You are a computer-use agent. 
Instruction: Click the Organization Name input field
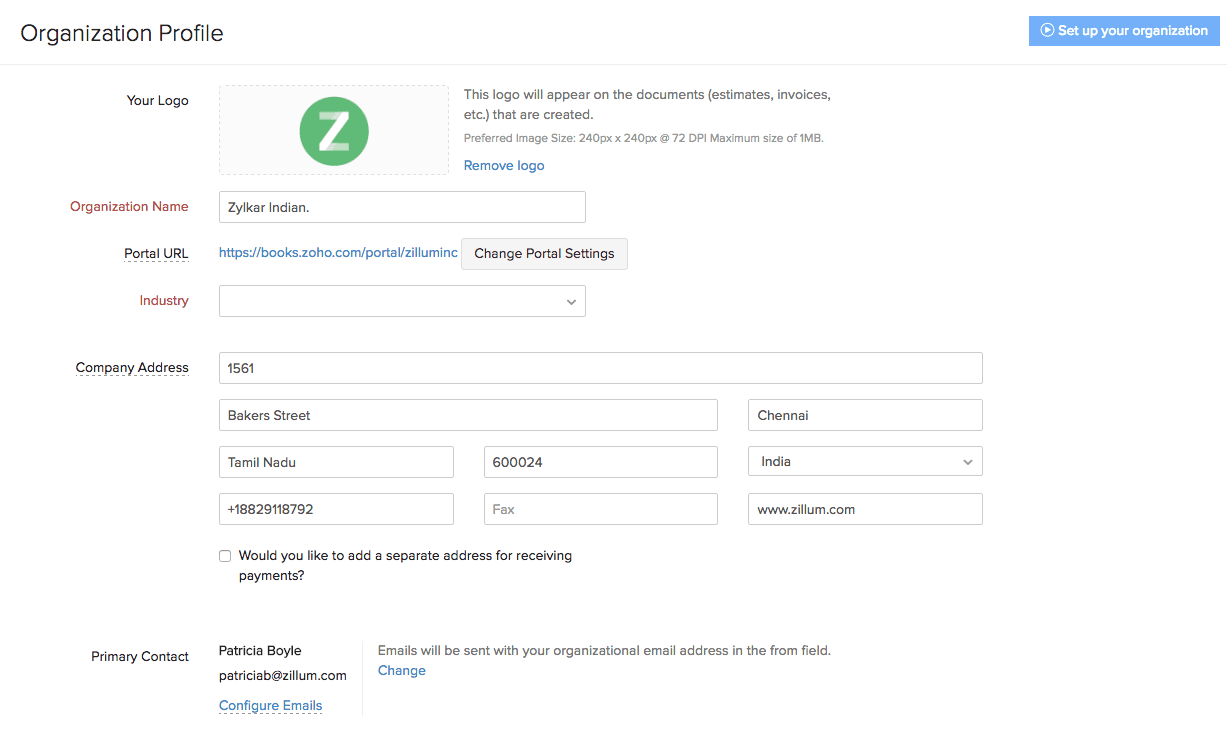[x=402, y=207]
